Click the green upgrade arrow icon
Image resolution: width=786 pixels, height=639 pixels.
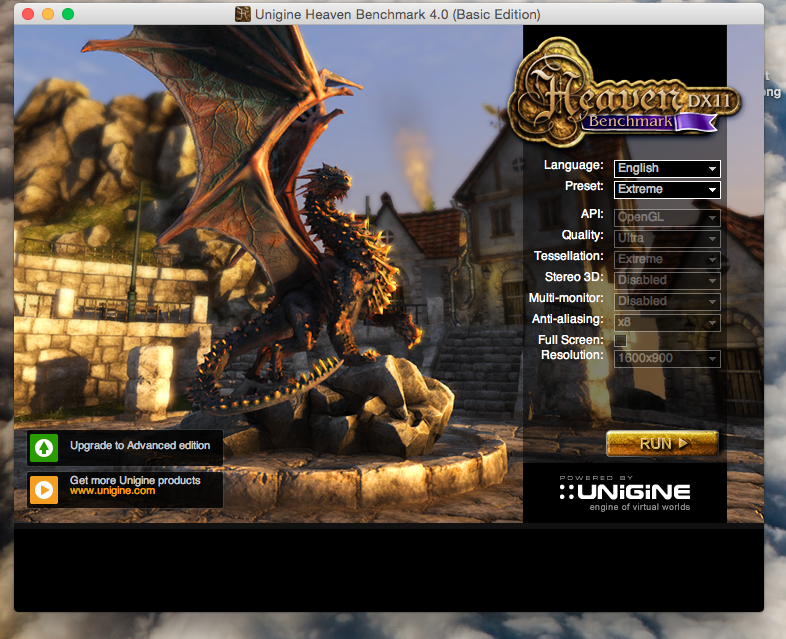pyautogui.click(x=44, y=448)
